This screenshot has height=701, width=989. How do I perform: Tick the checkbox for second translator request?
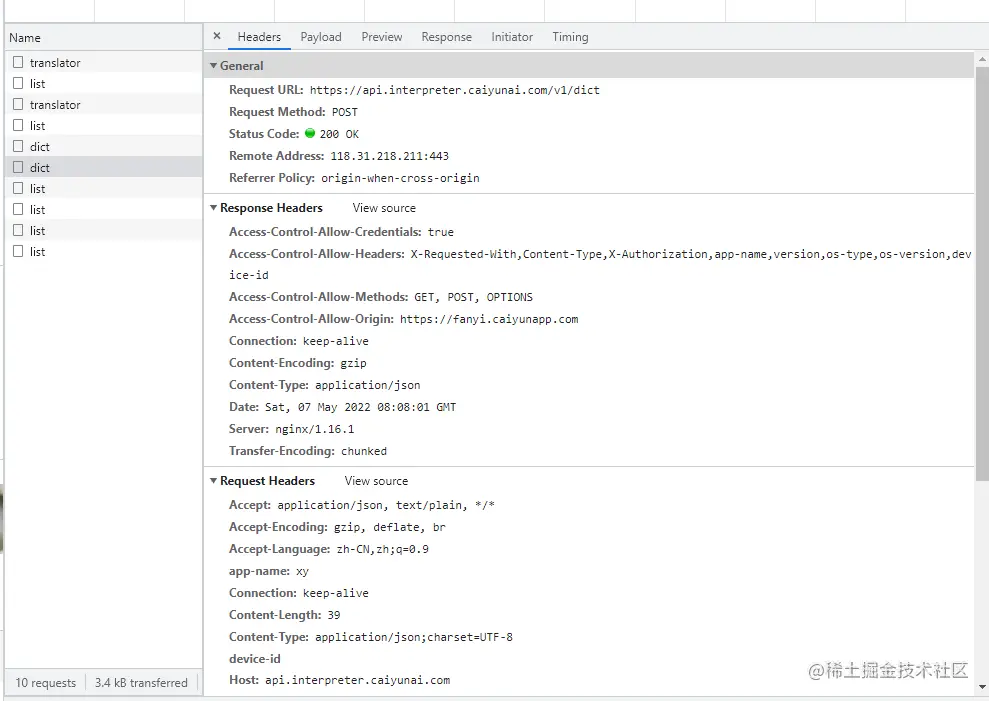[18, 104]
